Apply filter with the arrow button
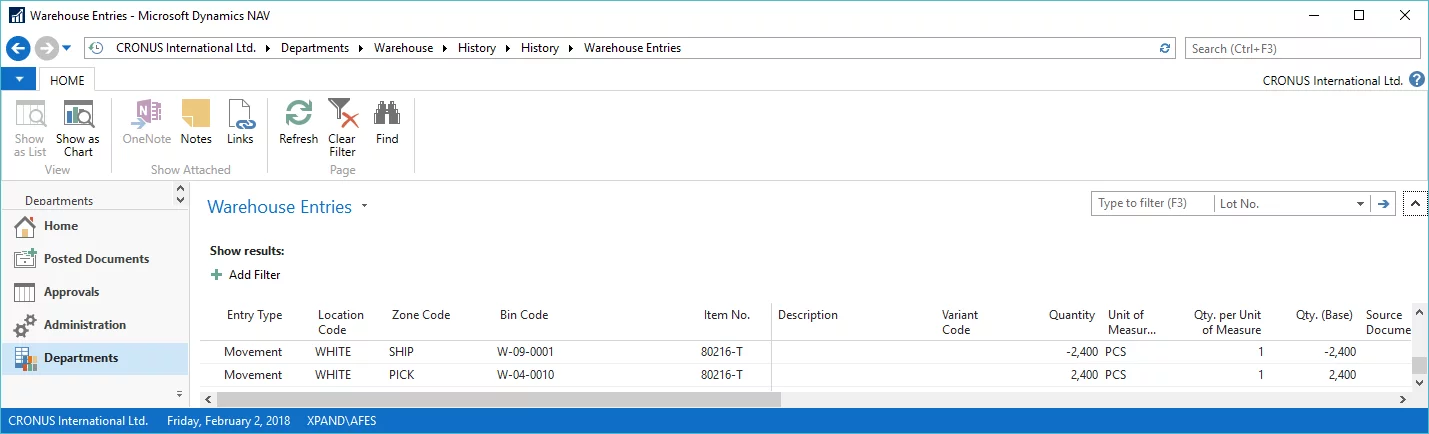 pyautogui.click(x=1384, y=204)
